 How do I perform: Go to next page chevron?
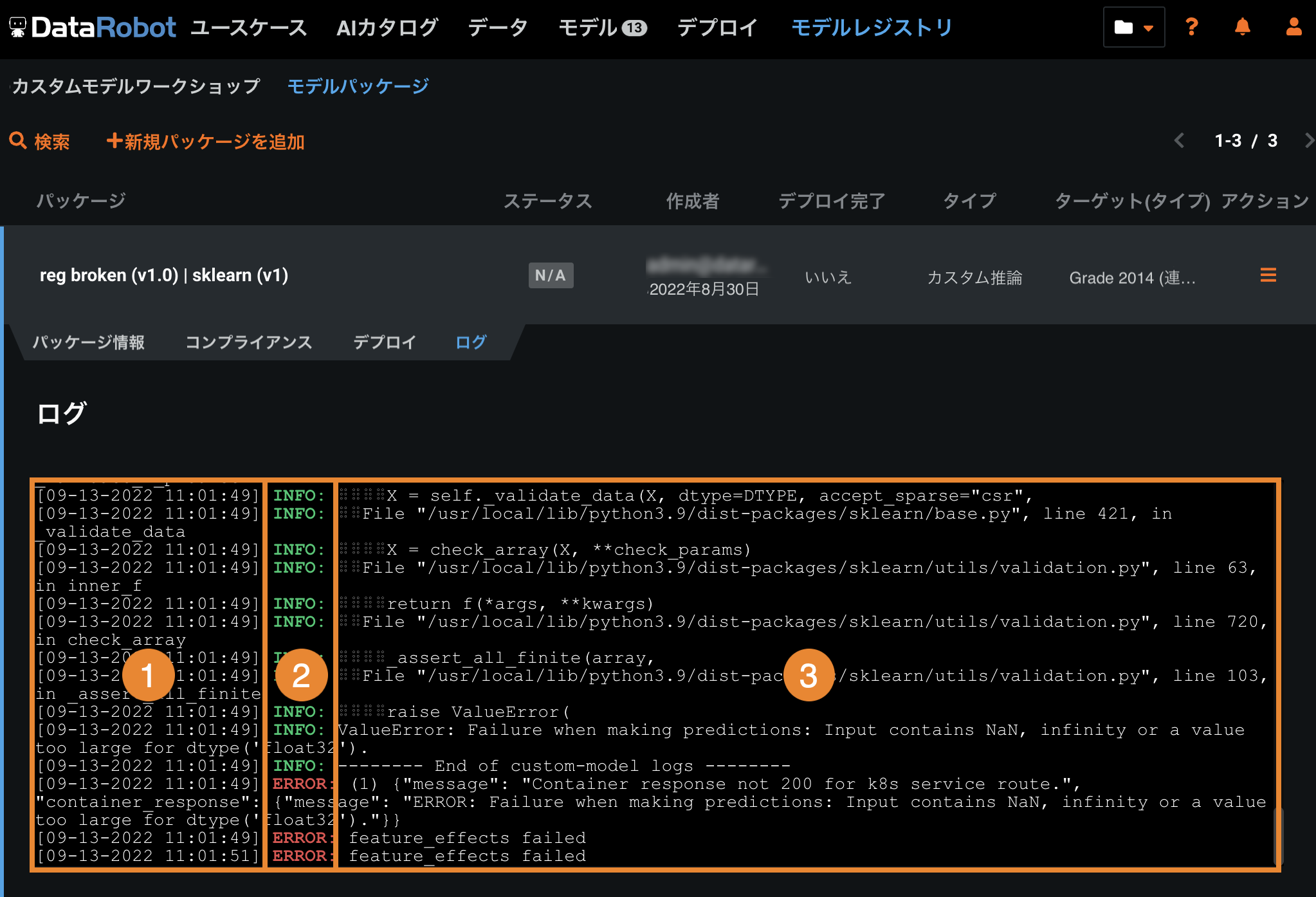pos(1308,141)
